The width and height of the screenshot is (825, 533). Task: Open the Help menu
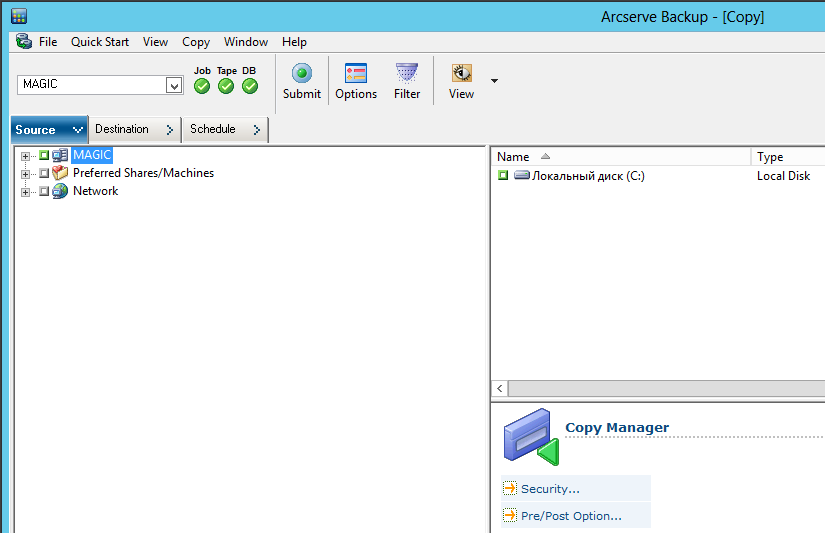pyautogui.click(x=294, y=42)
